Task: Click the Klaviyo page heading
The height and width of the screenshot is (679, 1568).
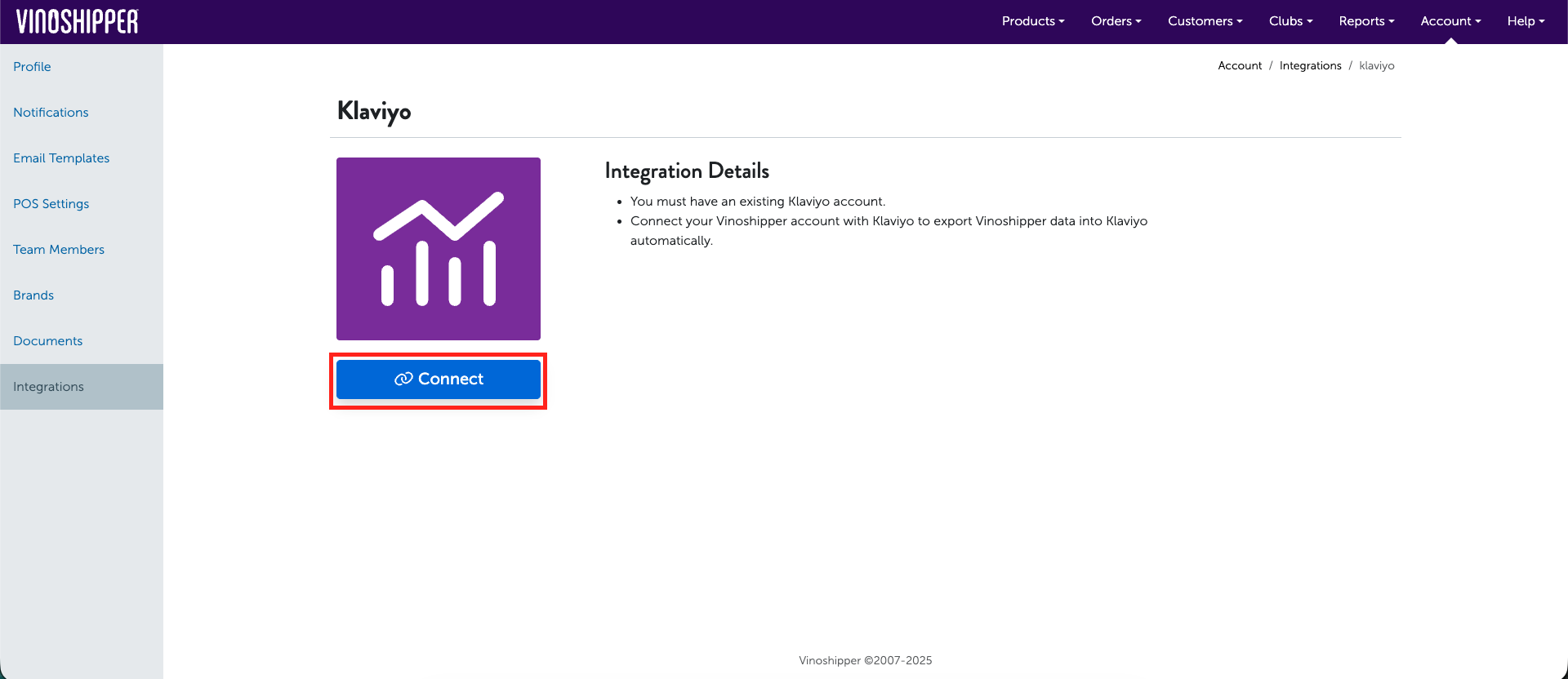Action: coord(374,111)
